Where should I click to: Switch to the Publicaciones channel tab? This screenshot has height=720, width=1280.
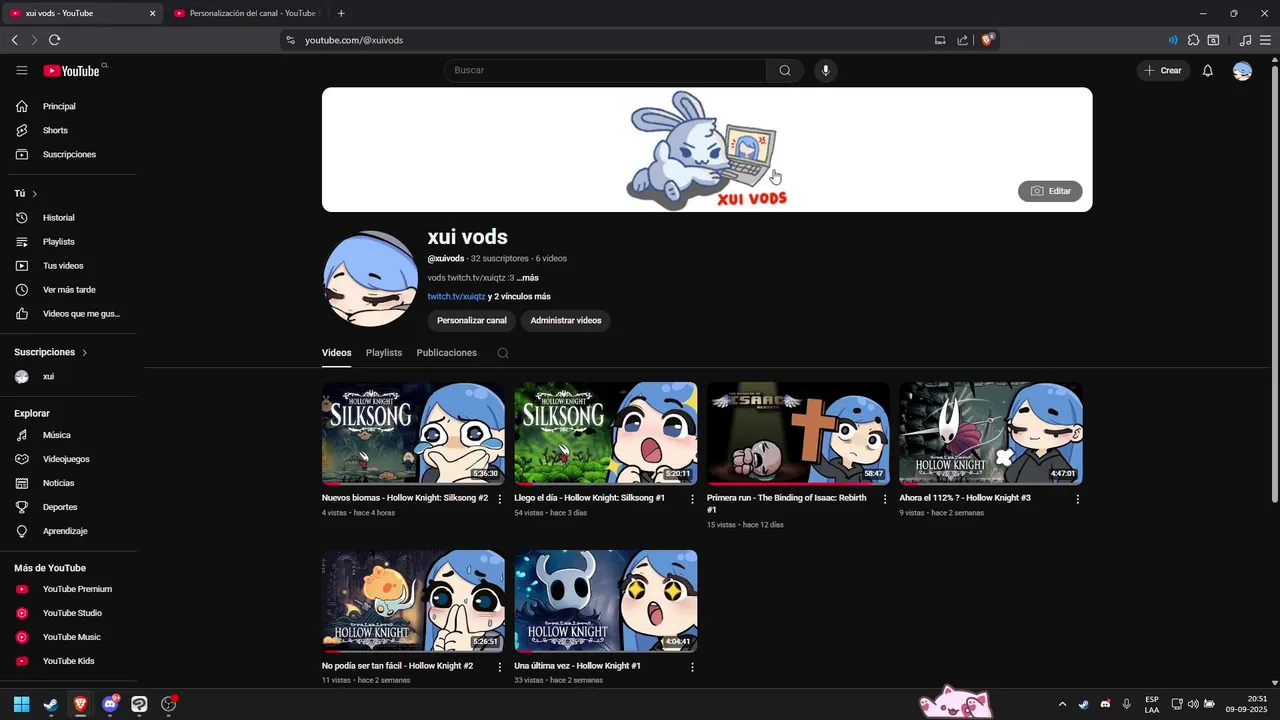tap(446, 353)
